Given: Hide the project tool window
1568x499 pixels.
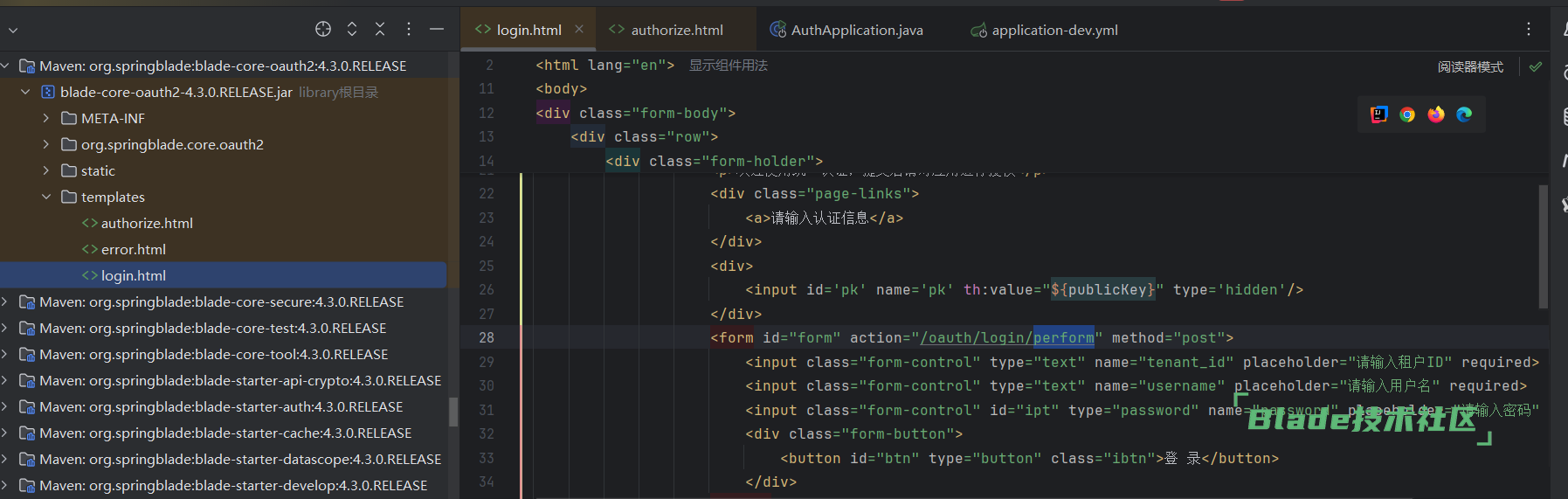Looking at the screenshot, I should coord(437,29).
